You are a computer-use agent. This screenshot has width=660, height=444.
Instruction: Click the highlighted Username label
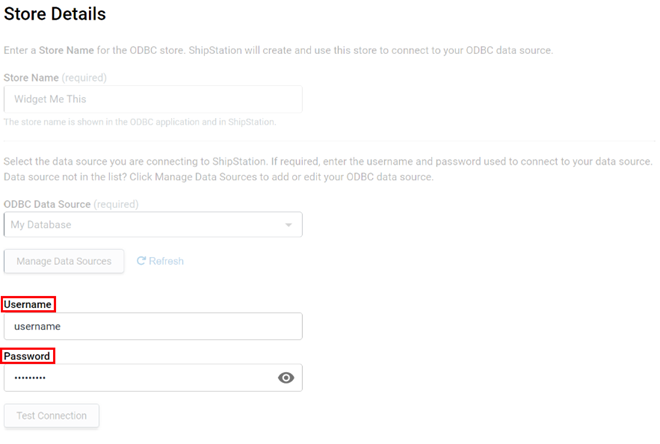pyautogui.click(x=28, y=304)
